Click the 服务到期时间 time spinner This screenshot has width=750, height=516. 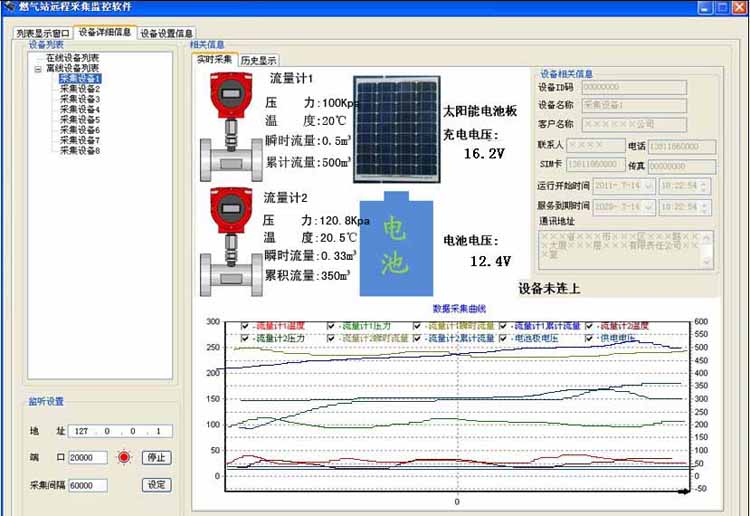[703, 207]
